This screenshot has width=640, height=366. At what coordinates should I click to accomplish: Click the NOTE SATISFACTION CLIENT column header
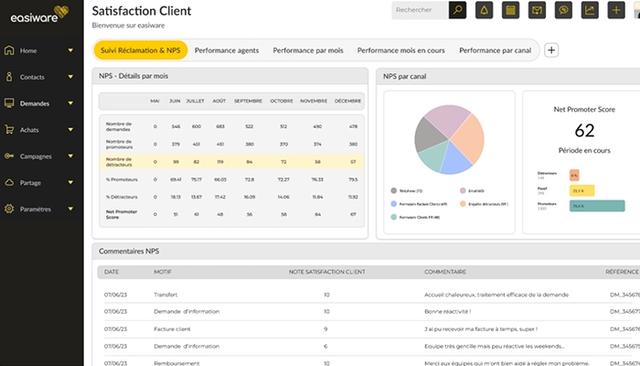(x=327, y=272)
